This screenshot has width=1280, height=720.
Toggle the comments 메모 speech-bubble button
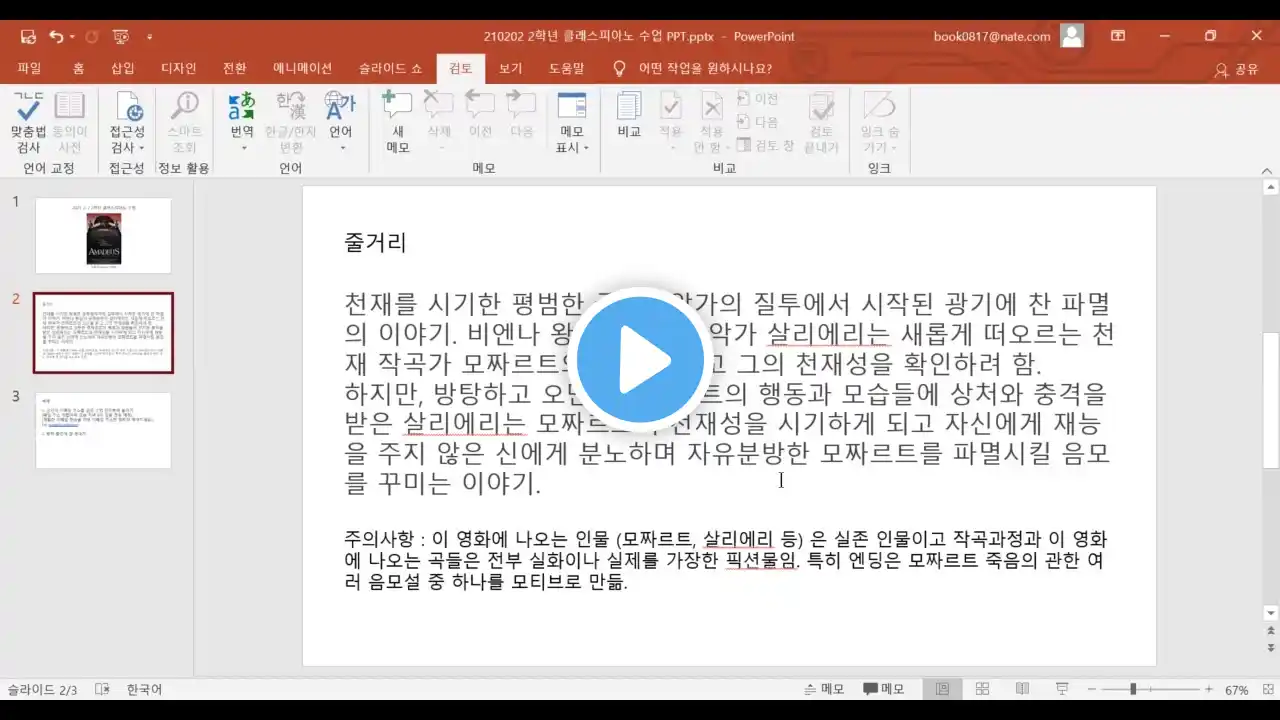coord(883,689)
